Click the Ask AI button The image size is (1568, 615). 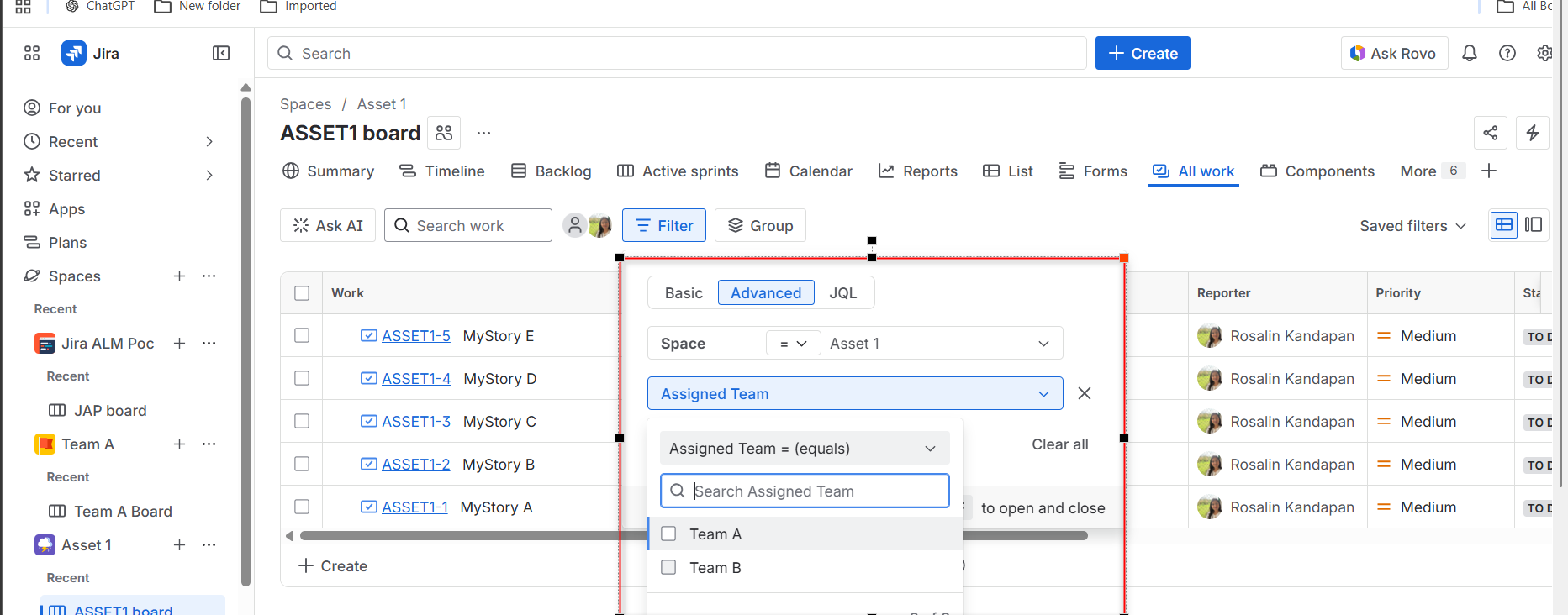click(x=328, y=225)
